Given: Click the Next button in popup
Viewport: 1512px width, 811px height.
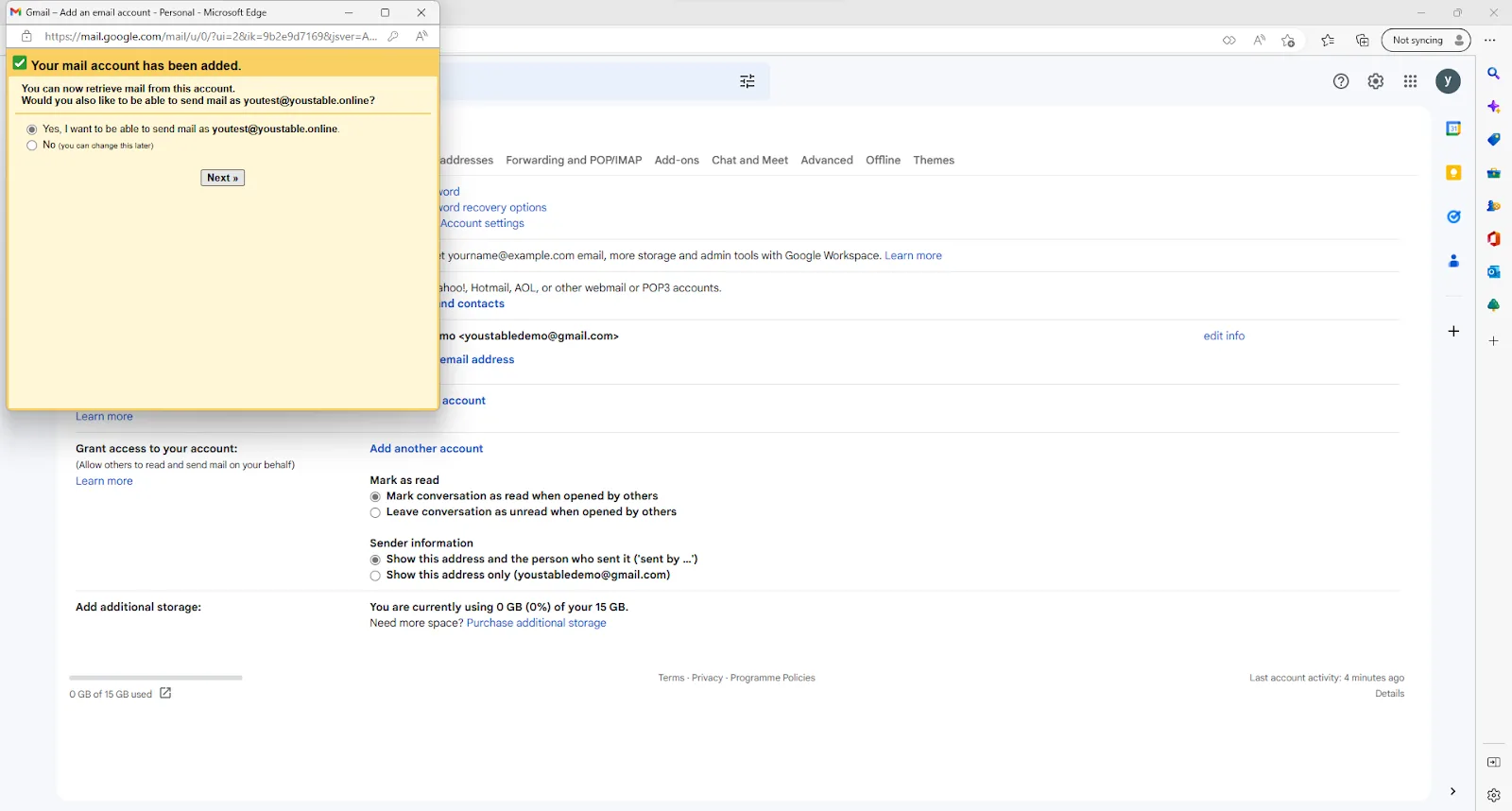Looking at the screenshot, I should click(223, 178).
